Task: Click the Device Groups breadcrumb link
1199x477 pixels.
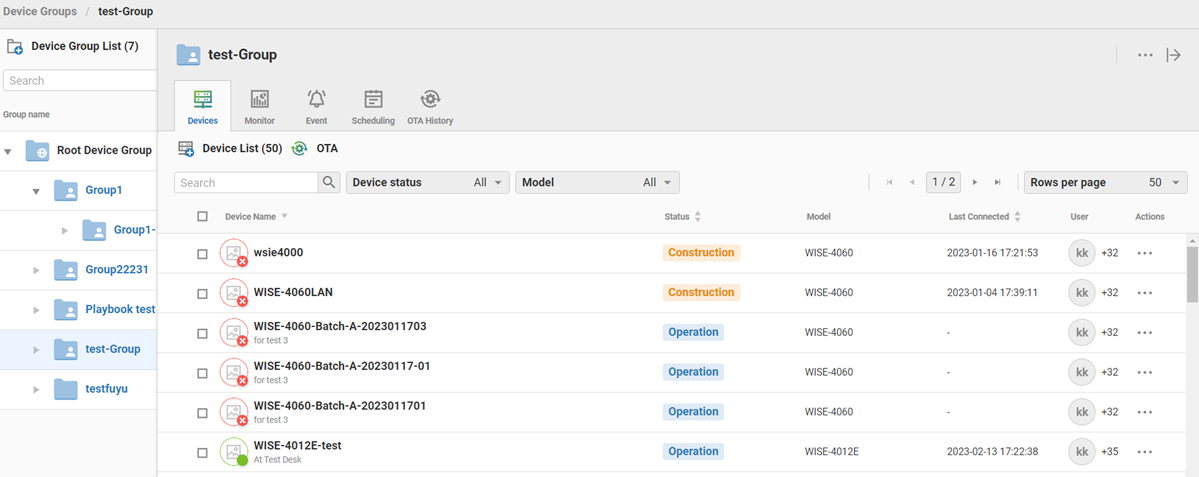Action: click(x=40, y=11)
